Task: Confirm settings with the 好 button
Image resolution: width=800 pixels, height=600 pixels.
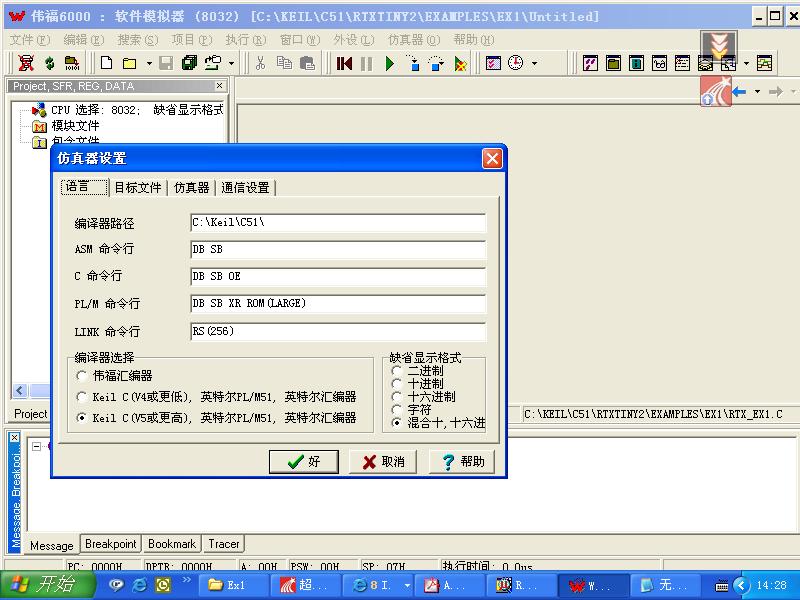Action: point(304,462)
